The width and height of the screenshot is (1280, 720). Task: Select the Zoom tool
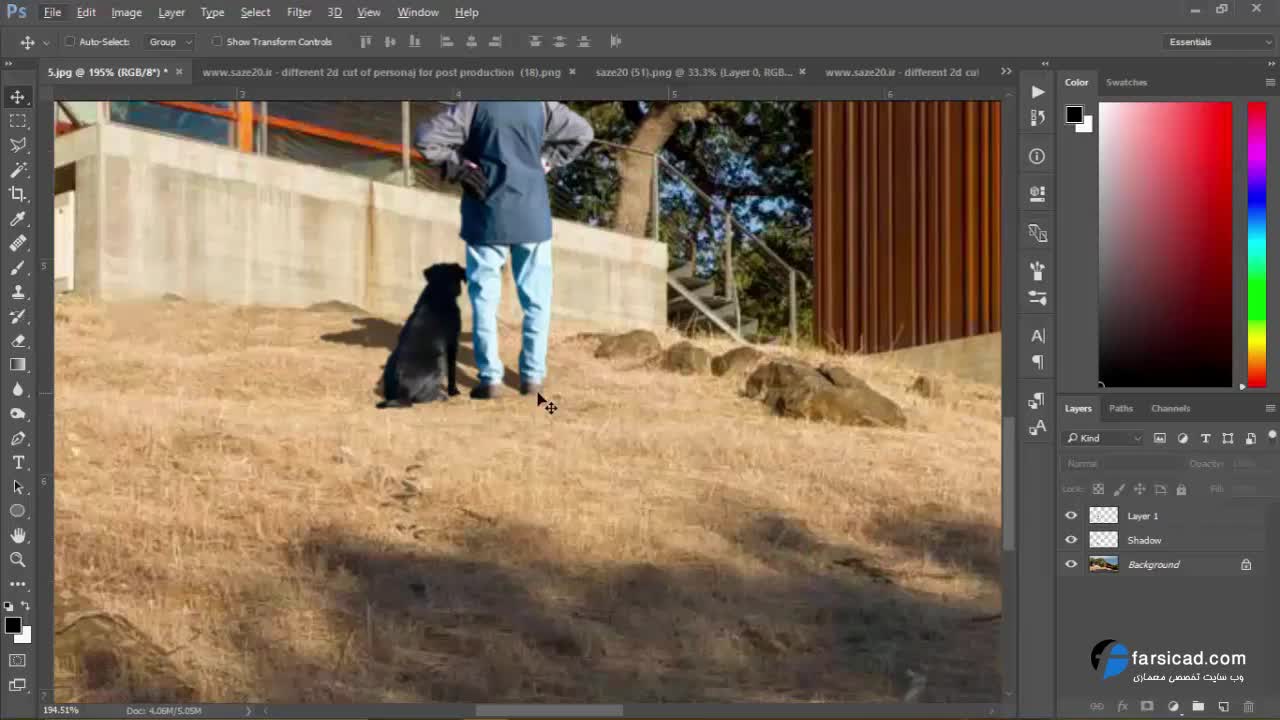pos(18,560)
